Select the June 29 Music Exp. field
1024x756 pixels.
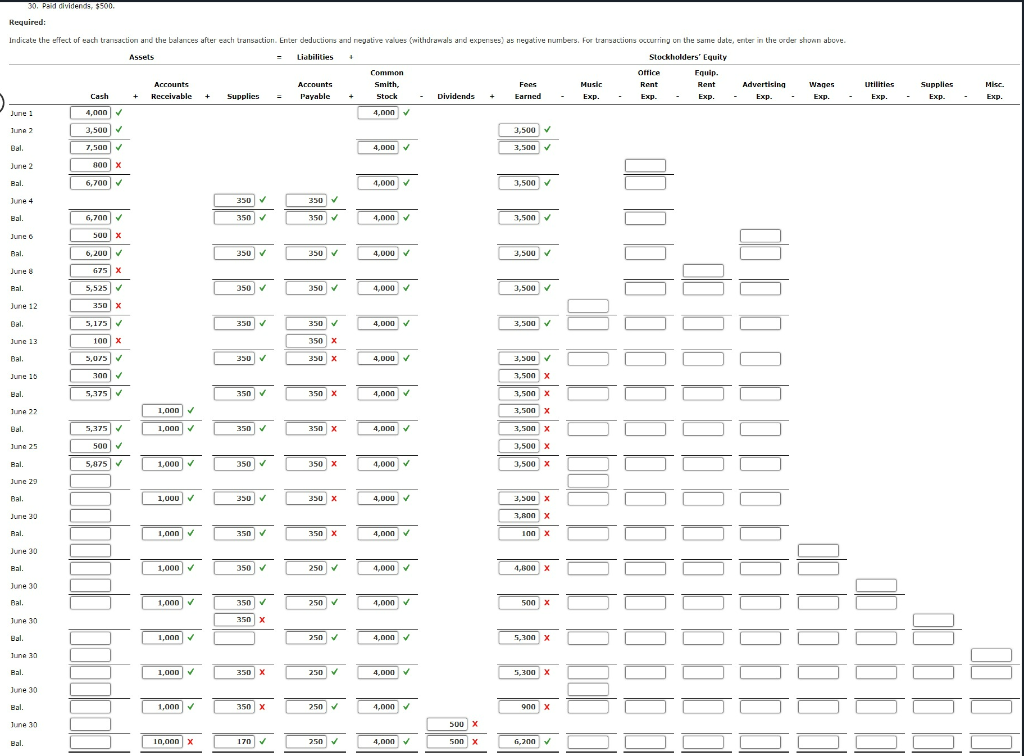click(x=588, y=481)
